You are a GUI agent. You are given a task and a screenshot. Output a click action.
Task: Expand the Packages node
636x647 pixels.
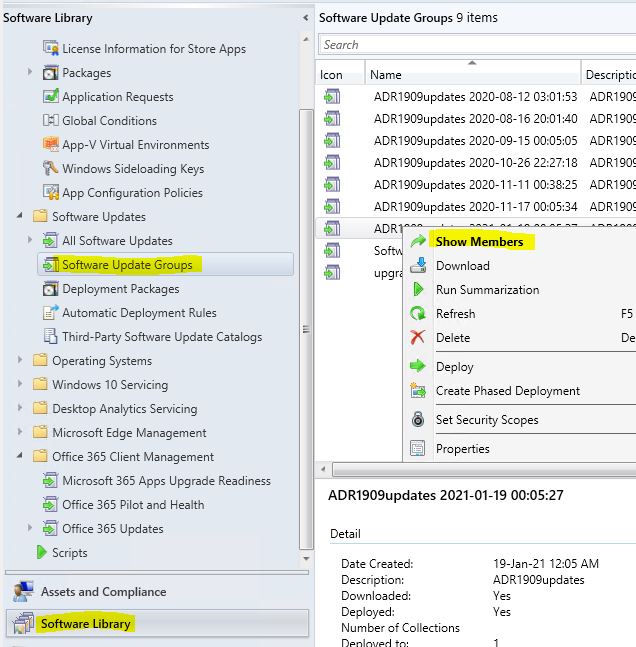[x=30, y=72]
